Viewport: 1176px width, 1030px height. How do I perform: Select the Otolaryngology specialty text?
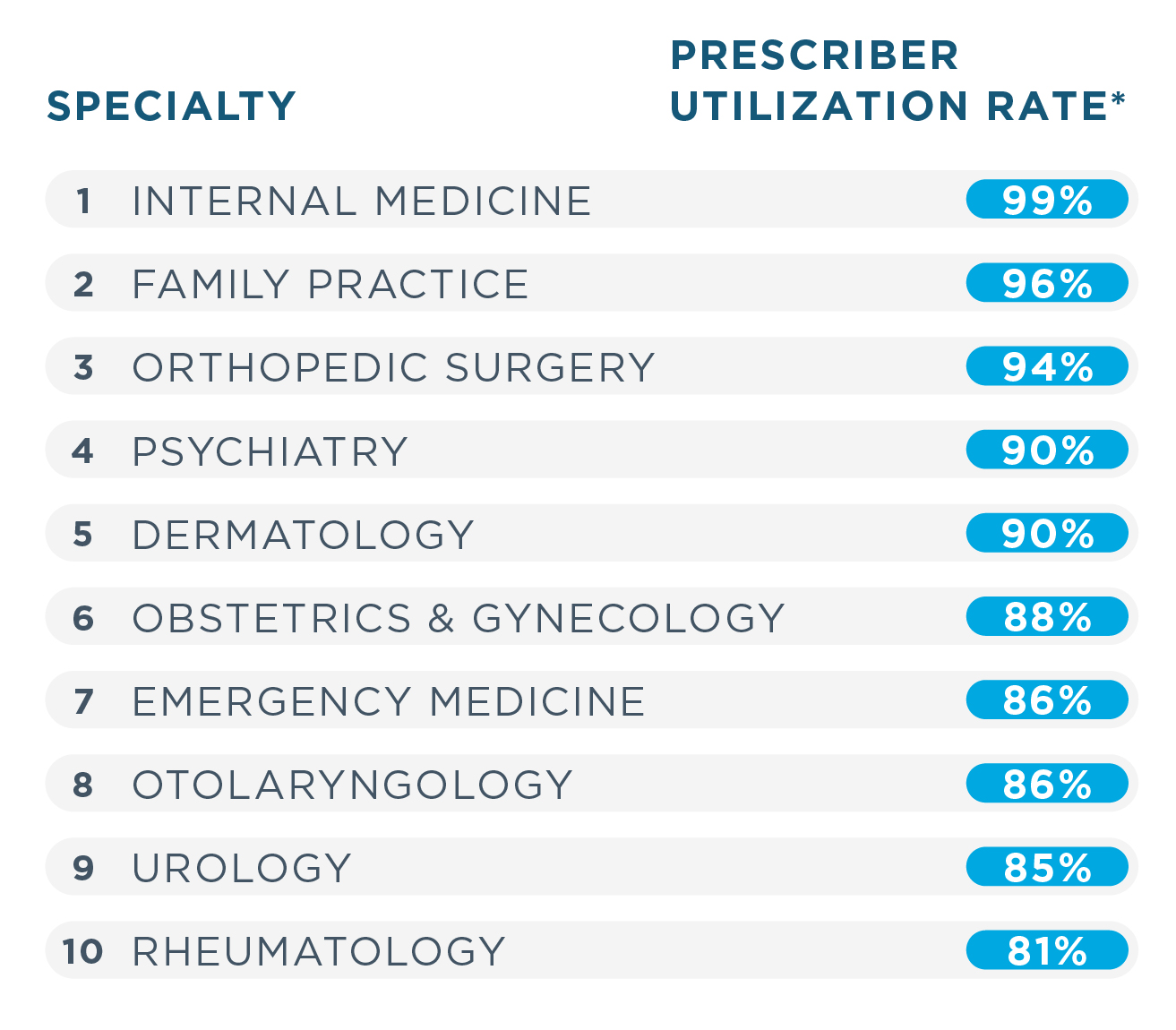tap(352, 785)
